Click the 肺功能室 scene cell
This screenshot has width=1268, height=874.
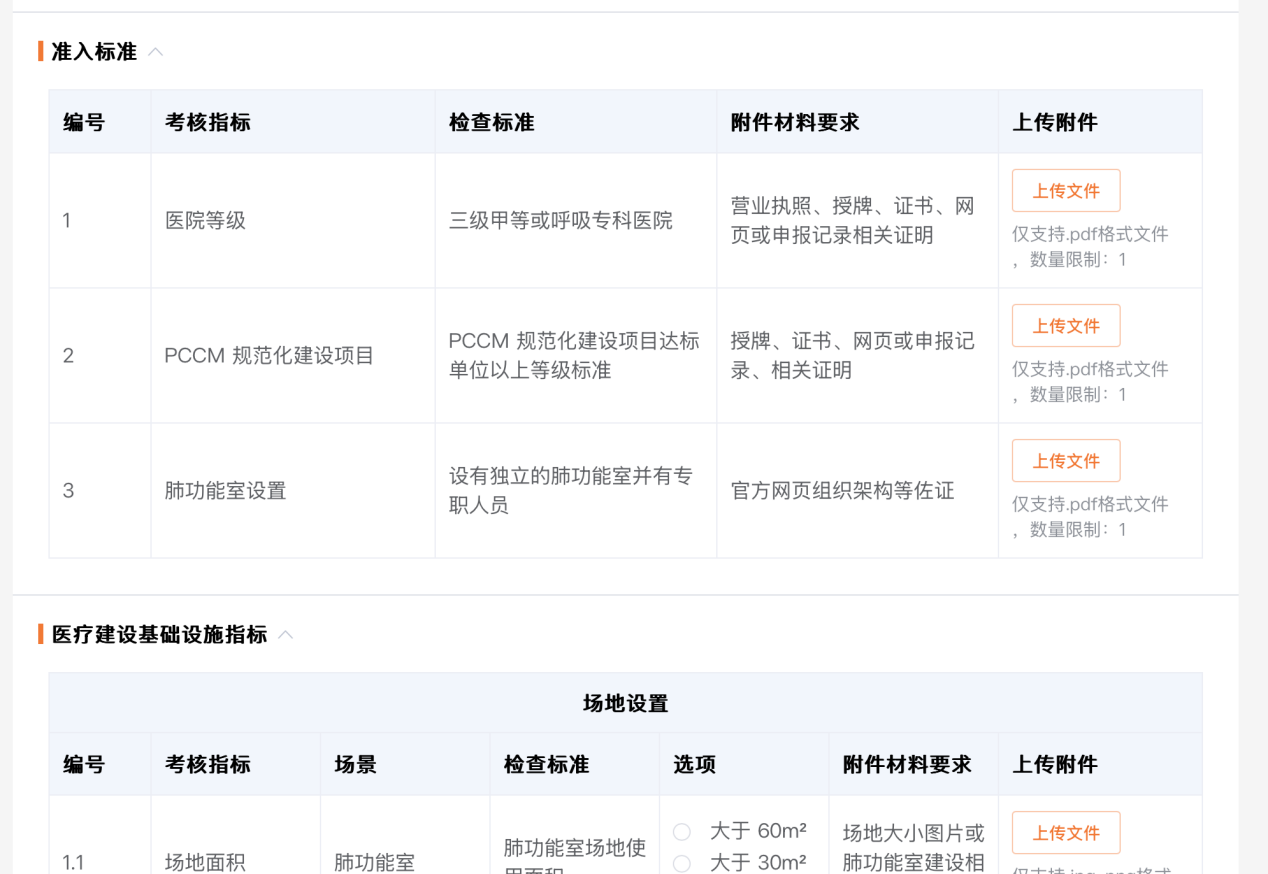point(374,862)
